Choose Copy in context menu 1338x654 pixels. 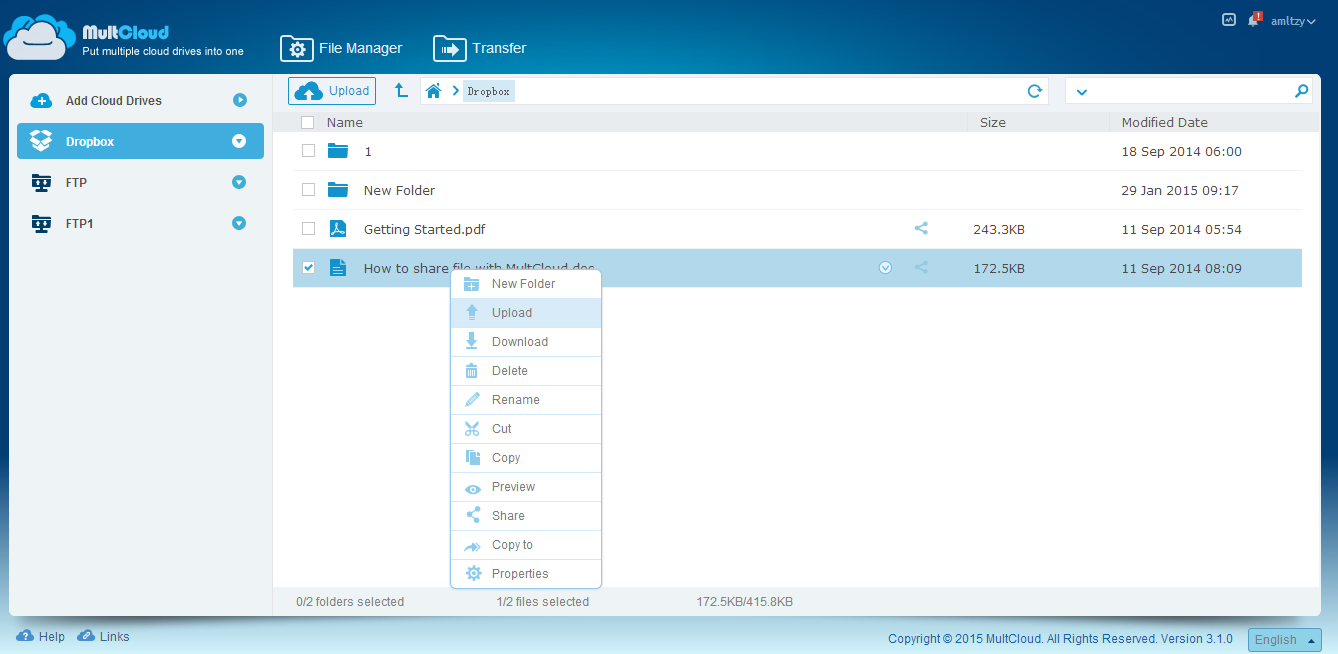click(x=526, y=458)
